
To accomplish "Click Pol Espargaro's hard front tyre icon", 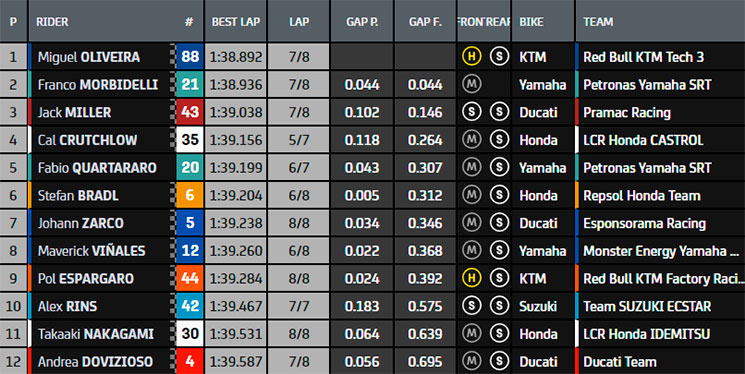I will [471, 278].
